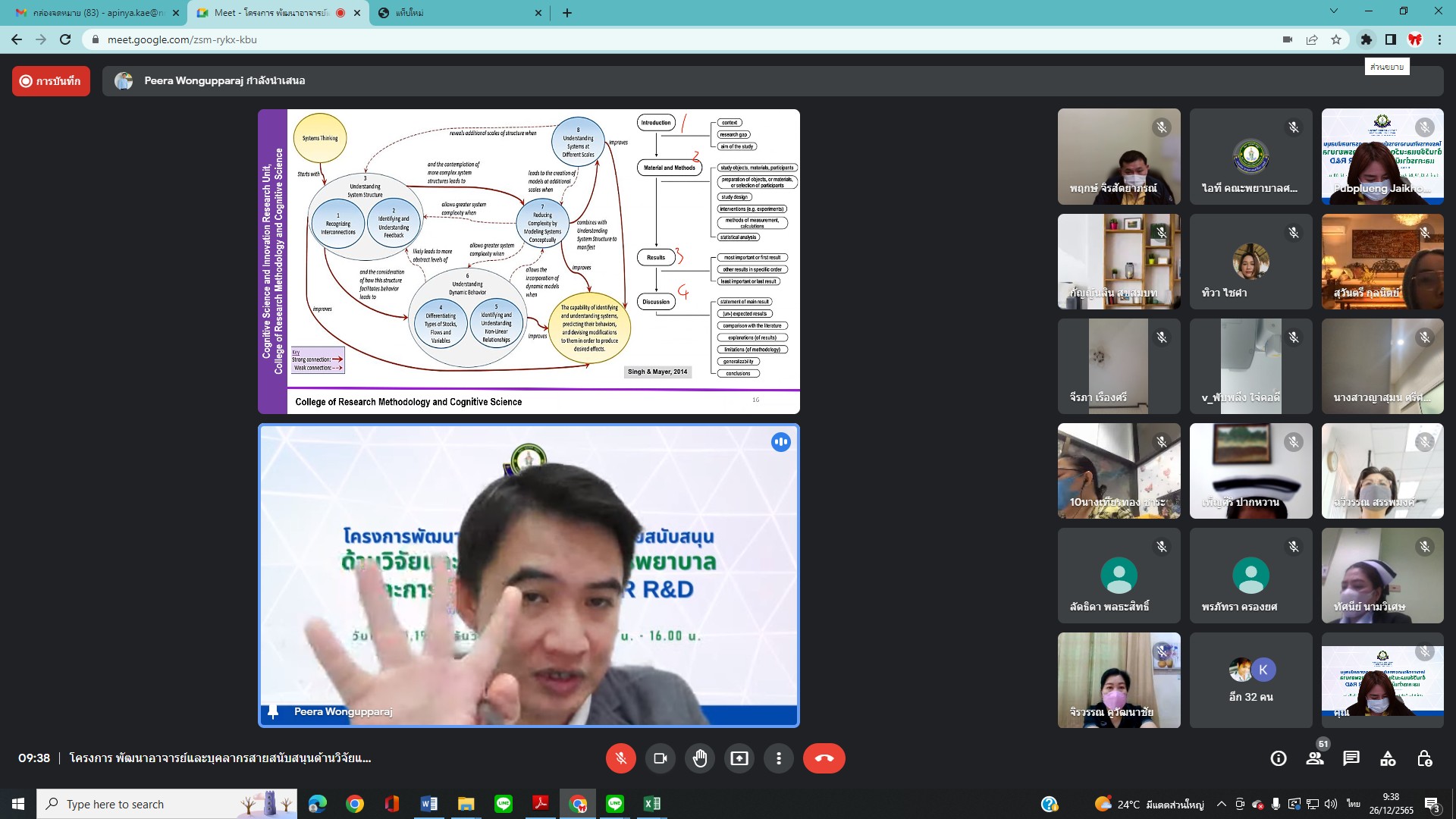
Task: Share this page from address bar
Action: click(1312, 39)
